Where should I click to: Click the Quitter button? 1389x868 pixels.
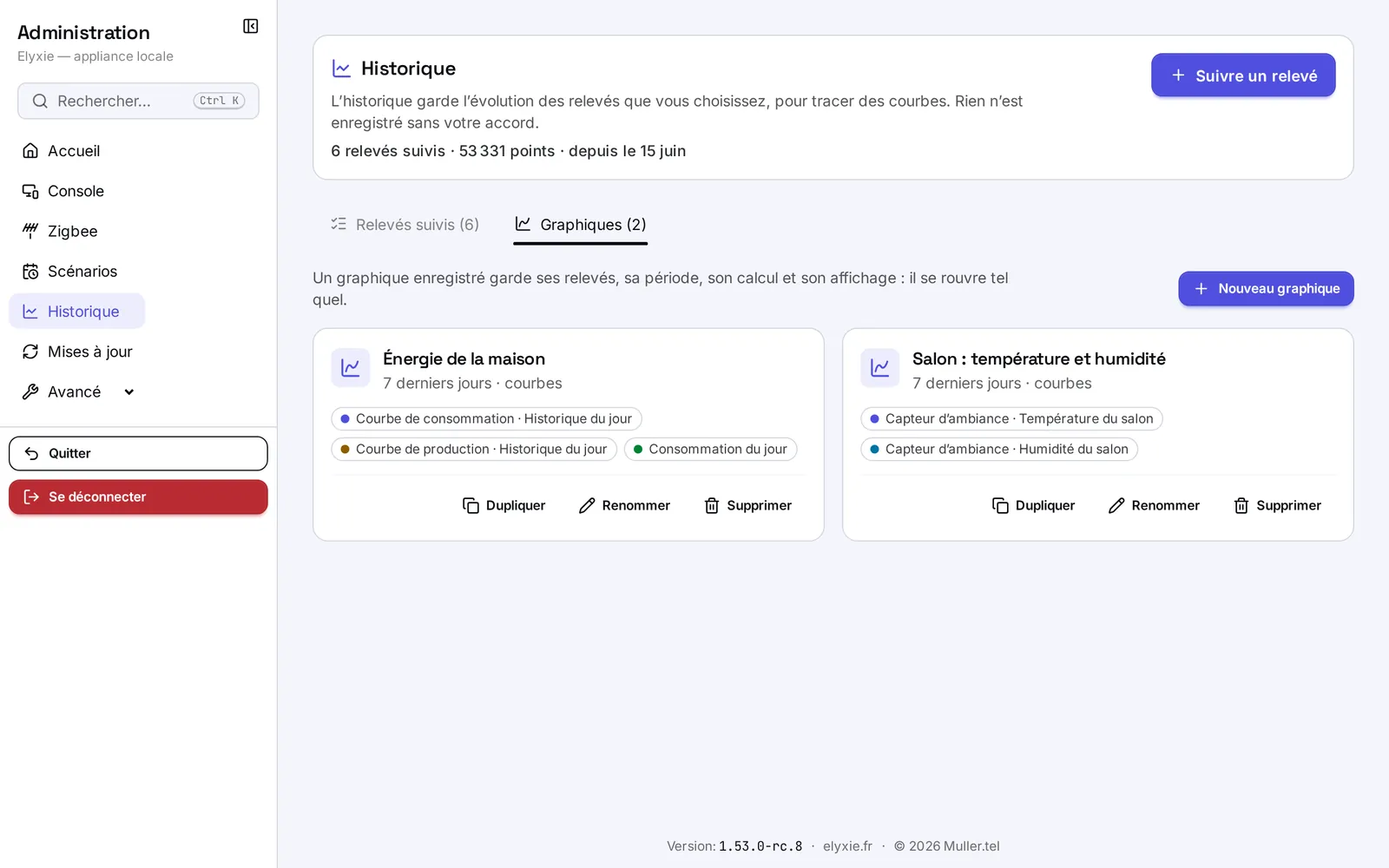[x=138, y=453]
